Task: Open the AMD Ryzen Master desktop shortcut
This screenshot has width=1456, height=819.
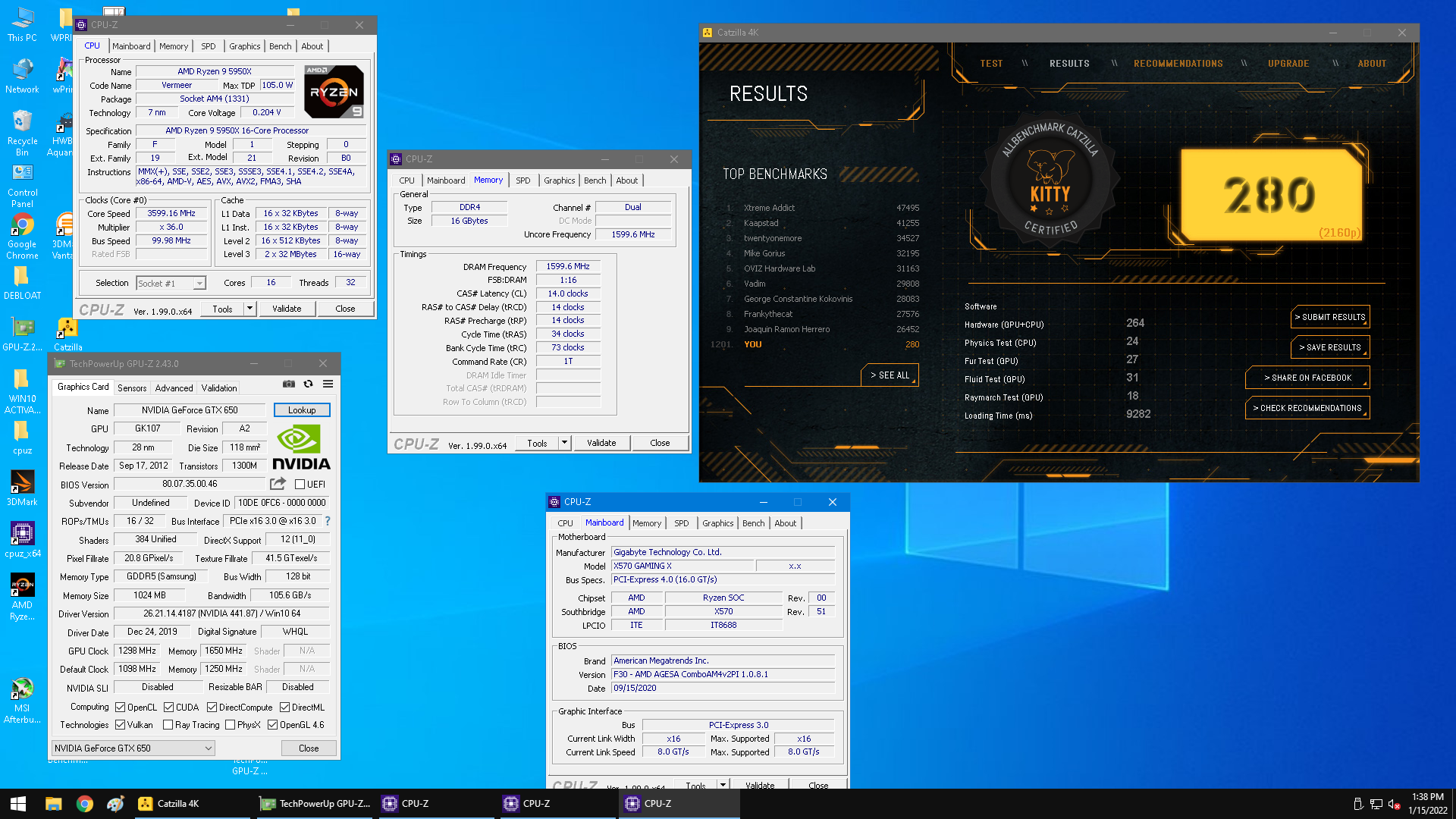Action: (22, 598)
